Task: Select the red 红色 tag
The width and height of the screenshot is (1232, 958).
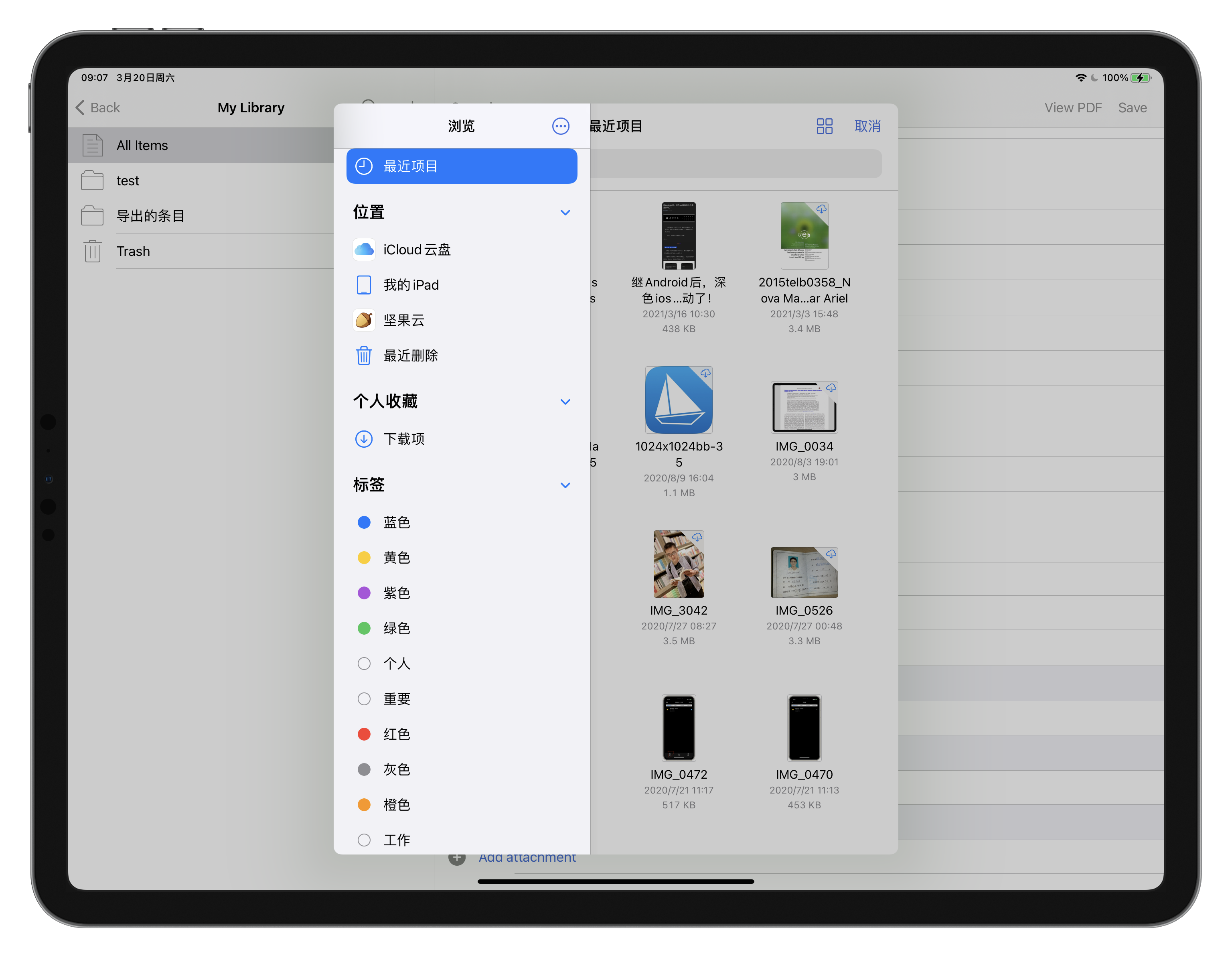Action: (x=462, y=734)
